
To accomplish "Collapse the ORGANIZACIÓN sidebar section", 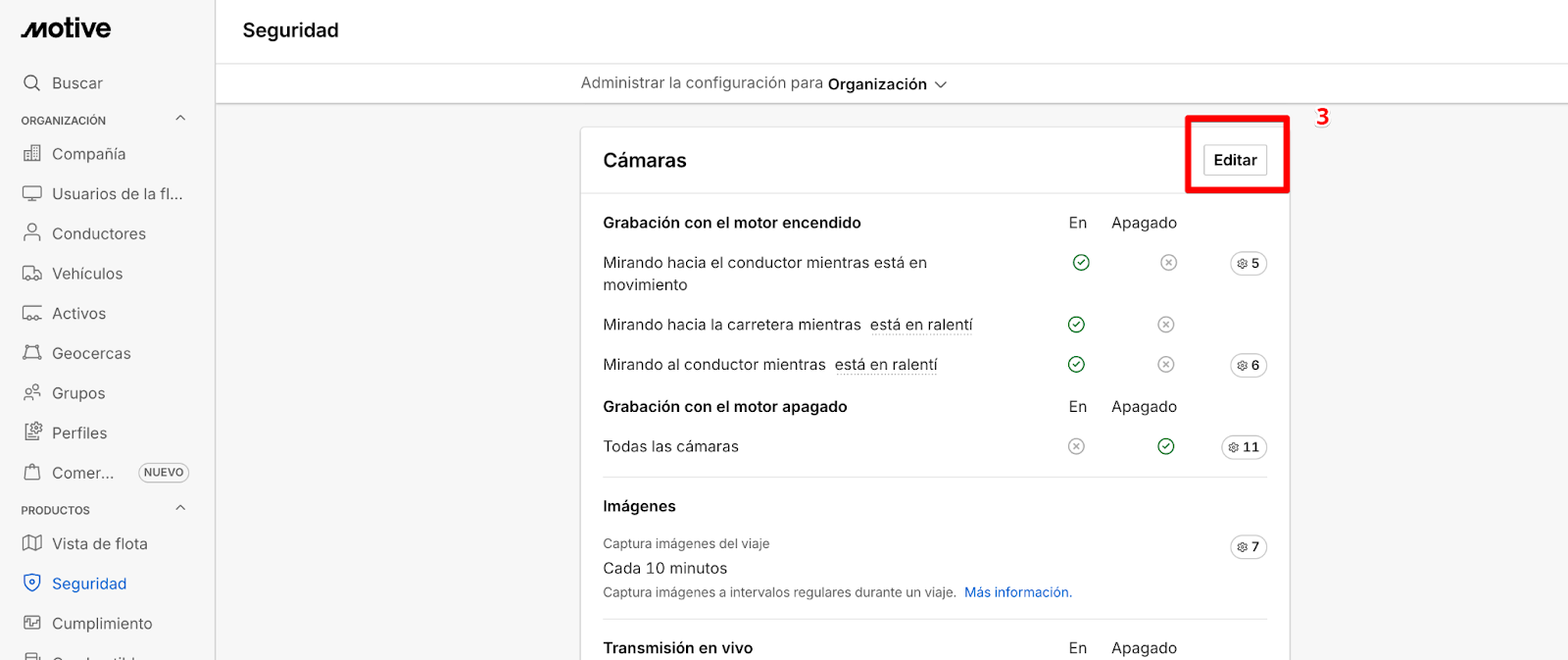I will click(x=180, y=119).
